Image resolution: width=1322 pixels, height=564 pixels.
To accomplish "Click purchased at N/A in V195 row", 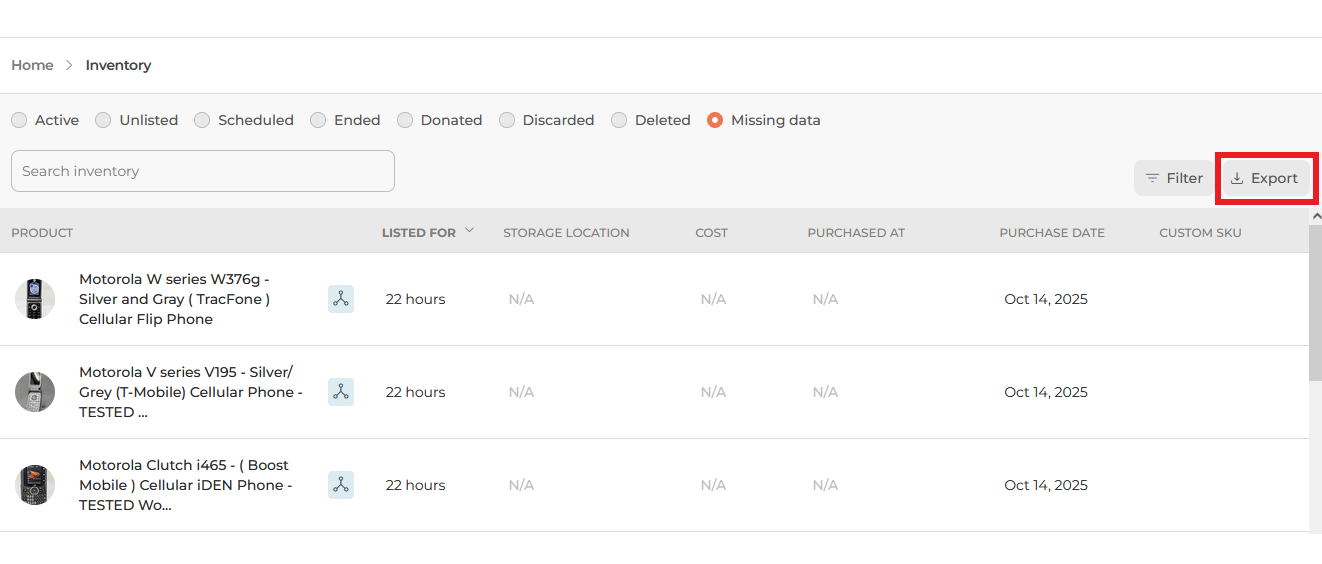I will point(825,392).
